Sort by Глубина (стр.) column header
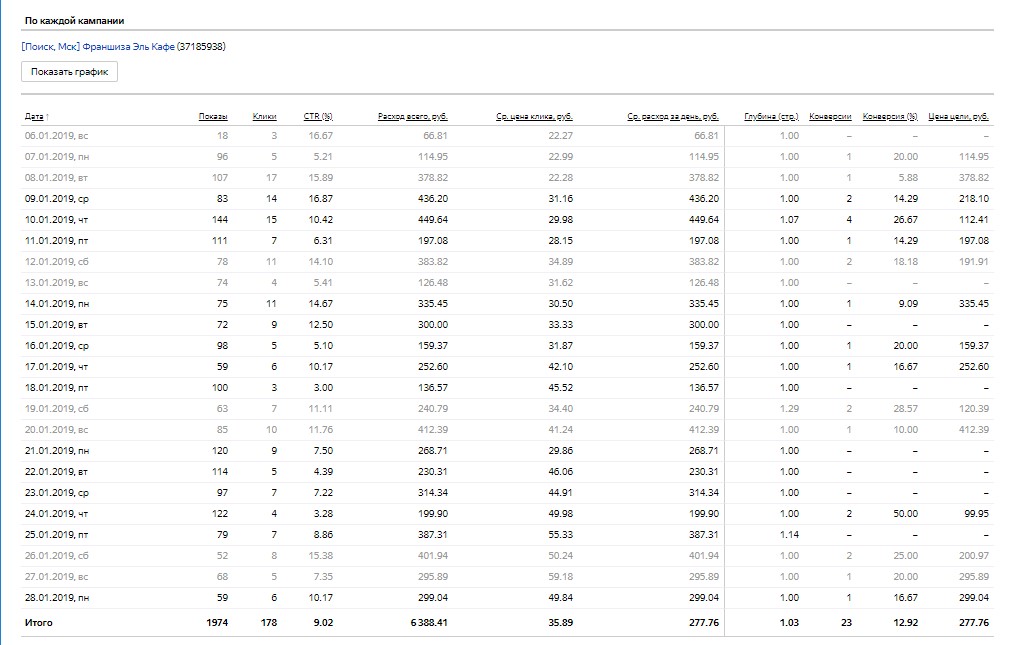1009x645 pixels. point(771,117)
